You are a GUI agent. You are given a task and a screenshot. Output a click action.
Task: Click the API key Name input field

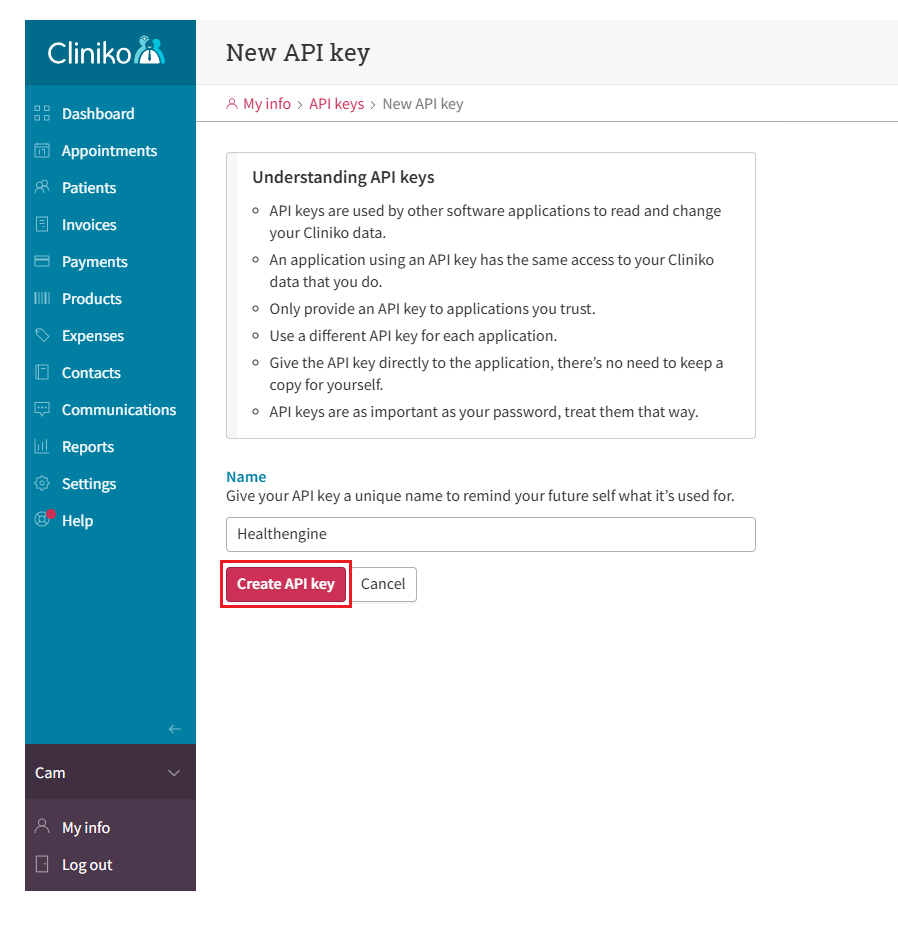(x=490, y=534)
